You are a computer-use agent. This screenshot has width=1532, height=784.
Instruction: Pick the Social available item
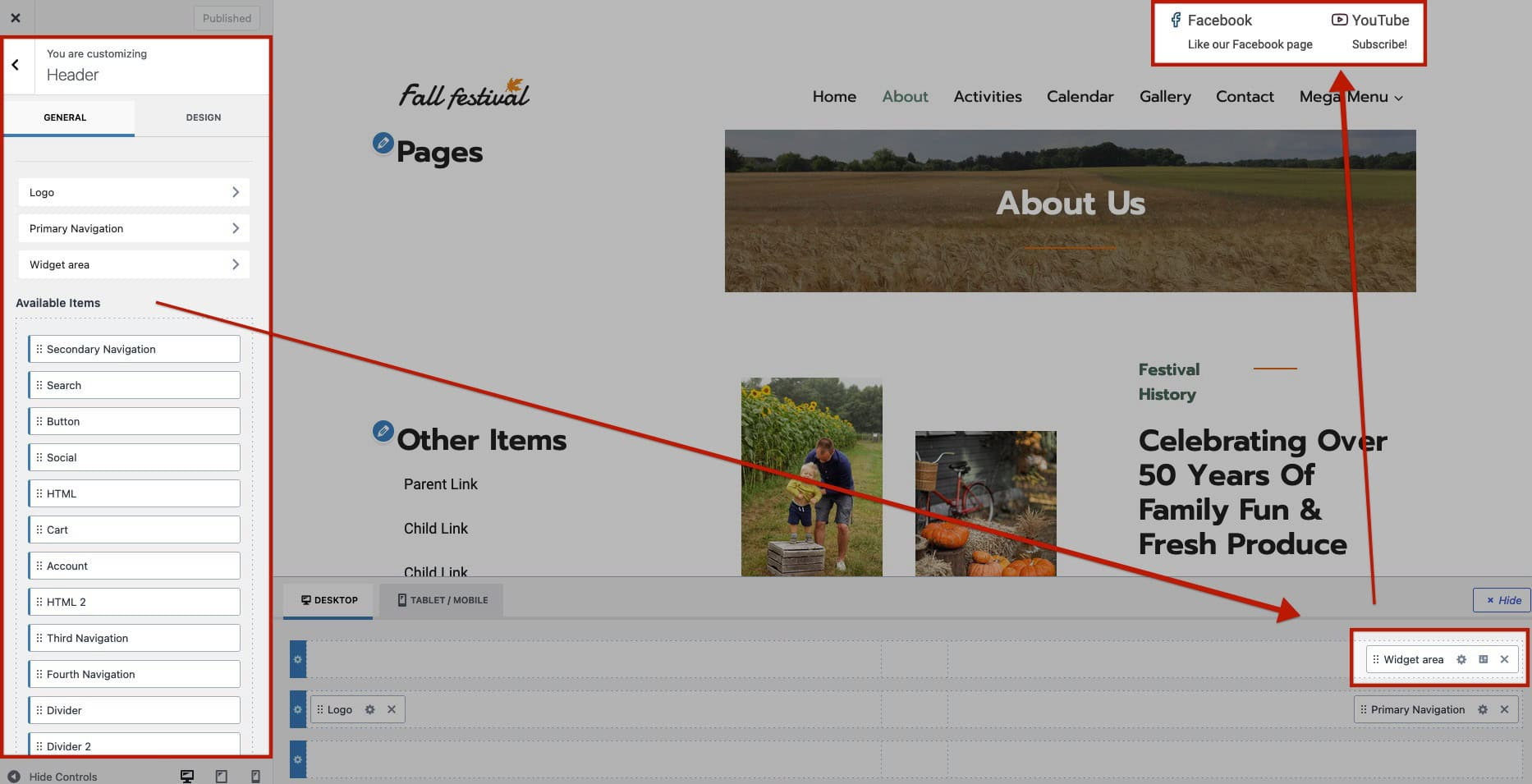pos(135,457)
